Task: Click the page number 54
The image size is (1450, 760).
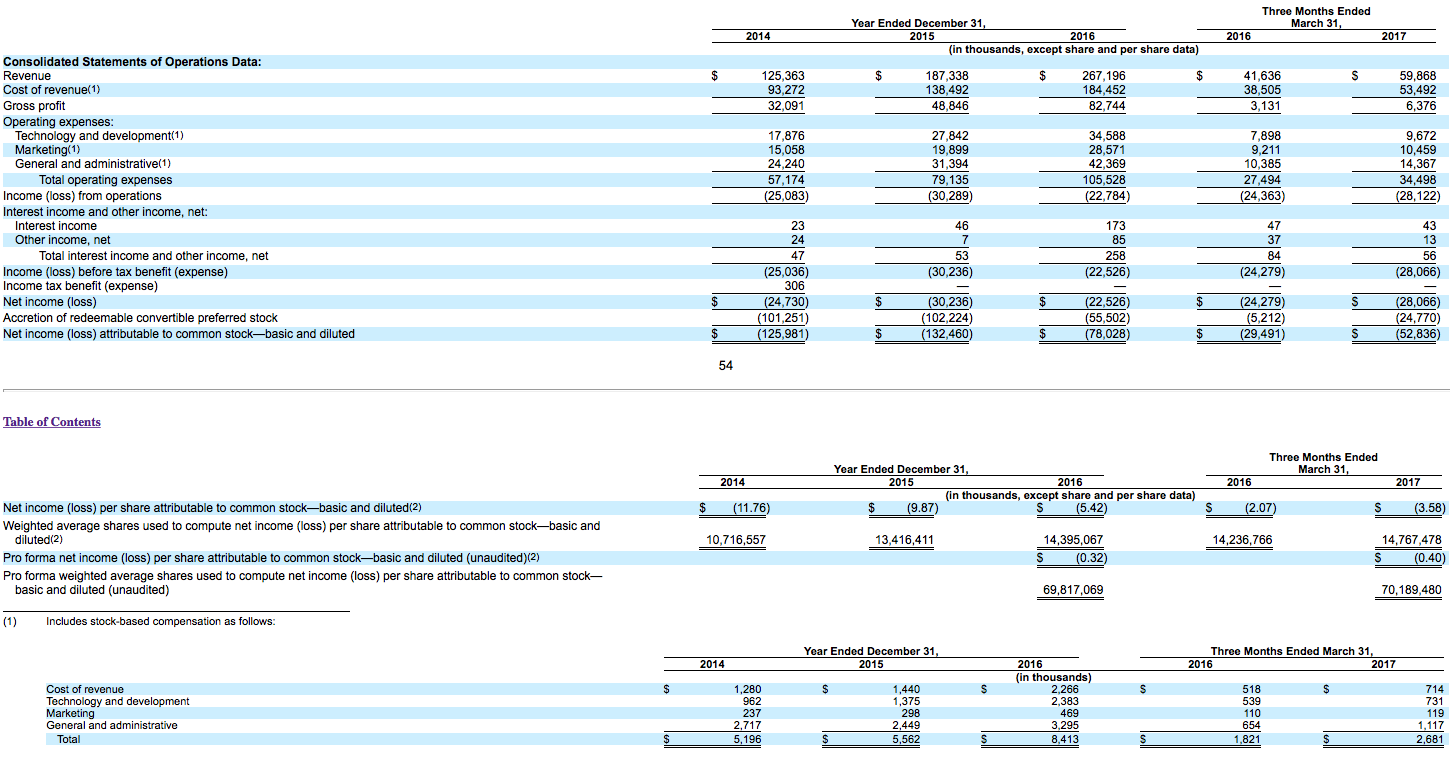Action: pyautogui.click(x=726, y=366)
